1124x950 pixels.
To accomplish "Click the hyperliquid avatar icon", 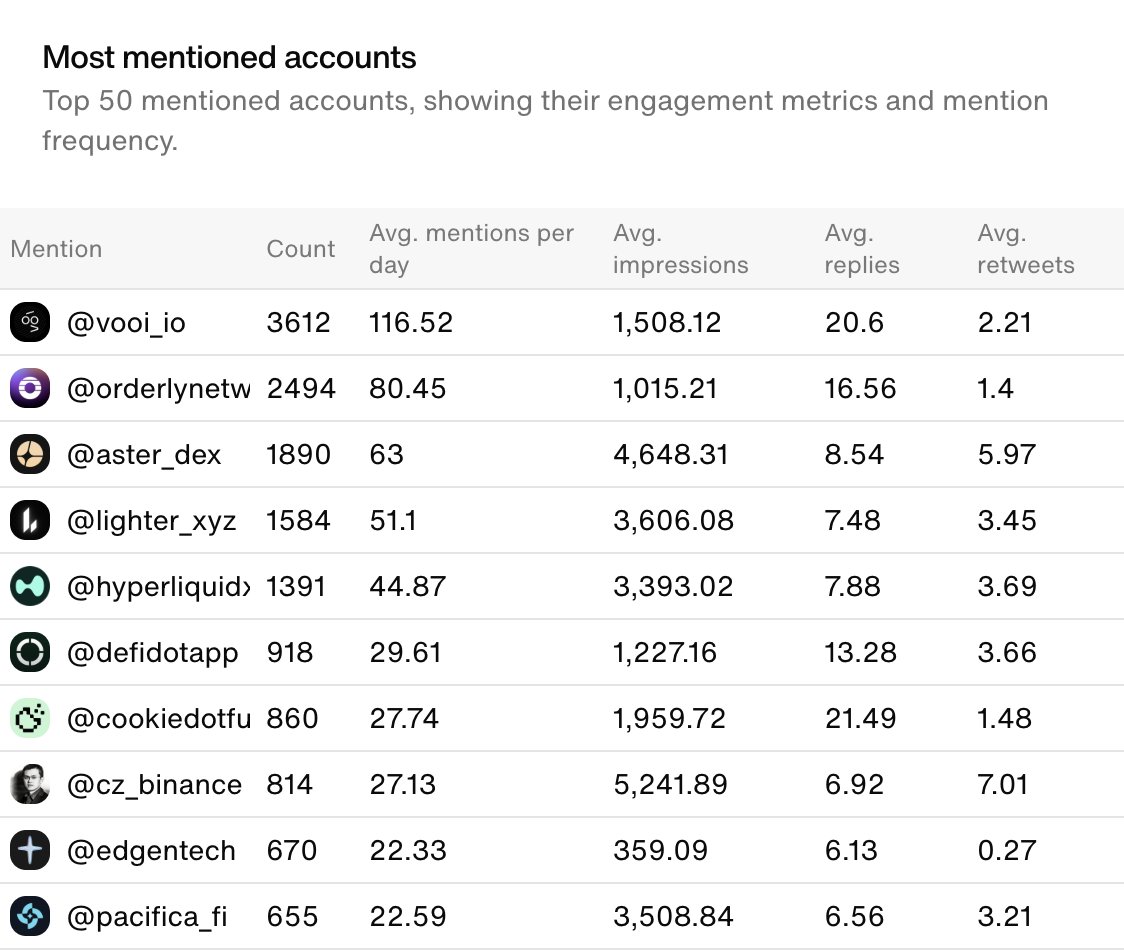I will (x=30, y=586).
